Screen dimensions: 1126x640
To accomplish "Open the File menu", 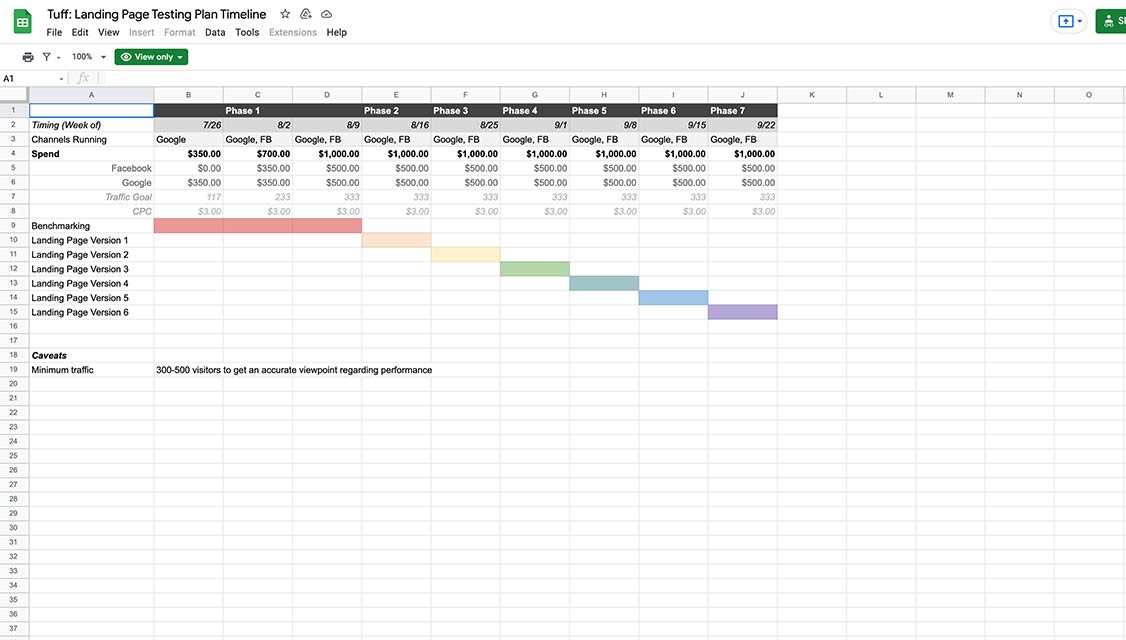I will [x=54, y=32].
